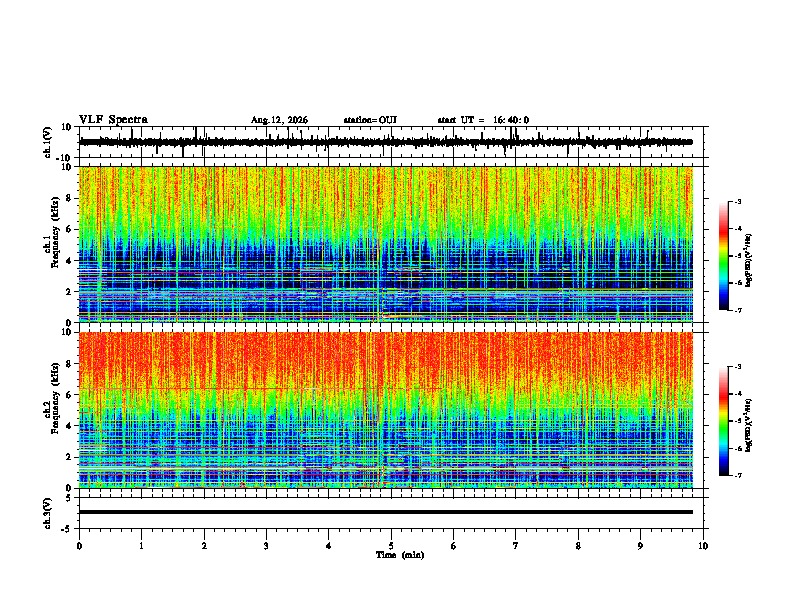The width and height of the screenshot is (792, 612).
Task: Click the "5" tick on ch.3(V) axis
Action: pos(69,498)
